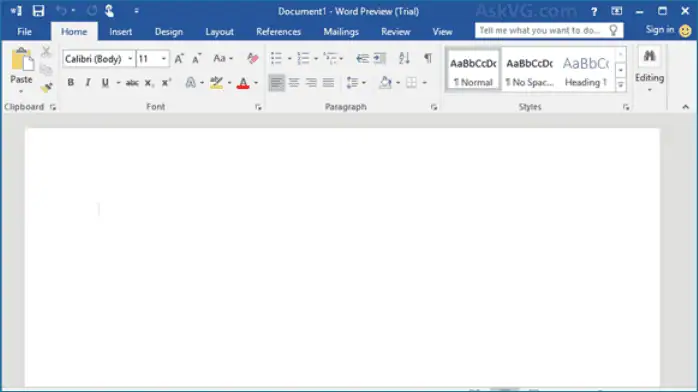
Task: Open the font size 11 dropdown
Action: click(x=164, y=59)
